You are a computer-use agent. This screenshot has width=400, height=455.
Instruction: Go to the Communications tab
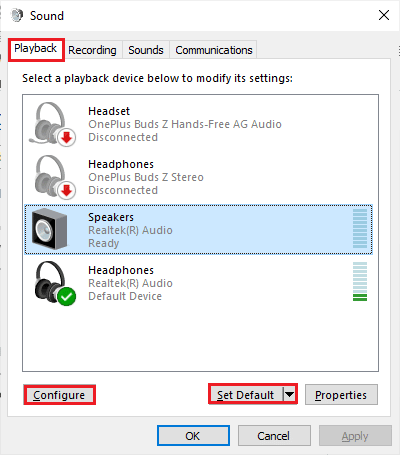point(214,50)
